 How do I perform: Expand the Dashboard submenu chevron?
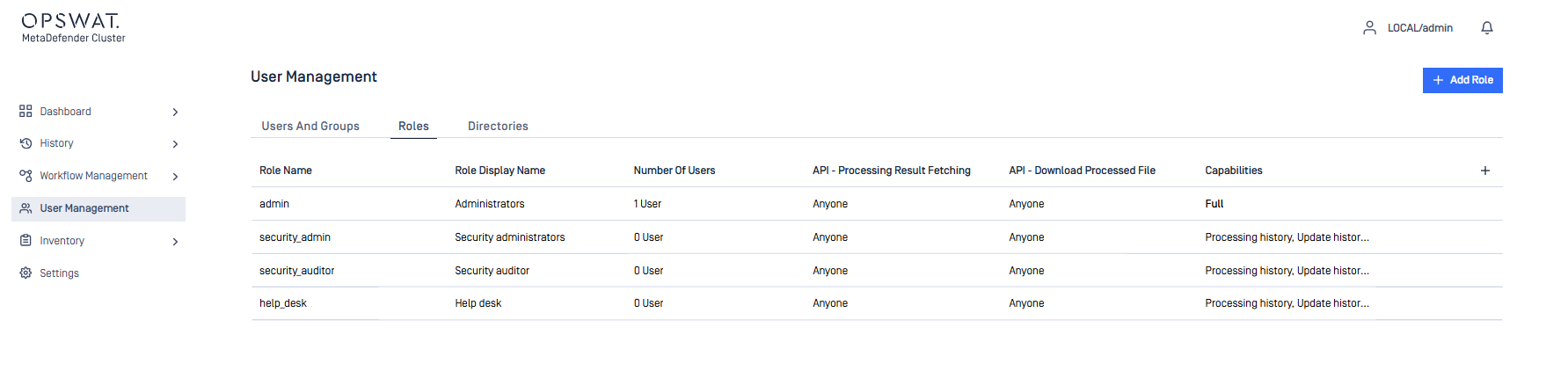[175, 112]
